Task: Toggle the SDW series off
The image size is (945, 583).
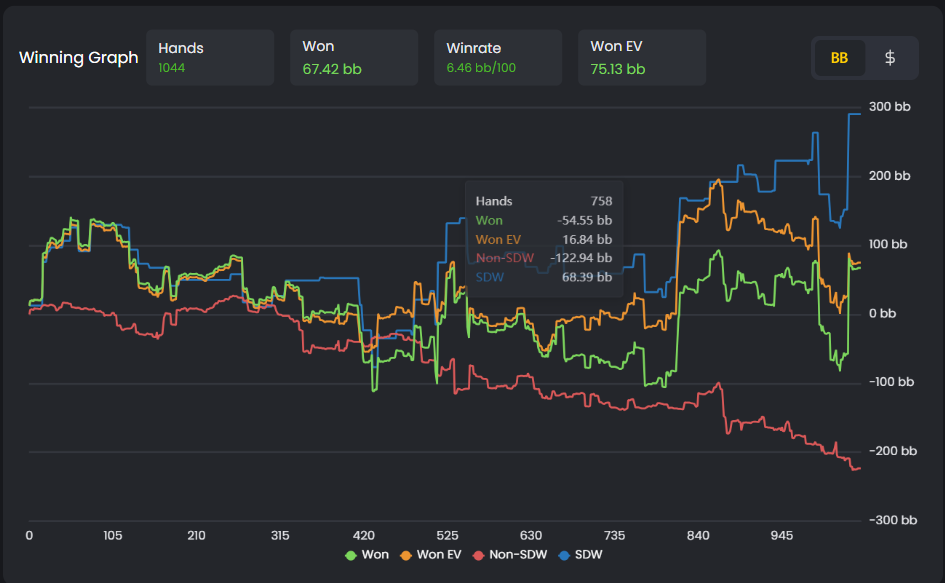Action: click(565, 554)
